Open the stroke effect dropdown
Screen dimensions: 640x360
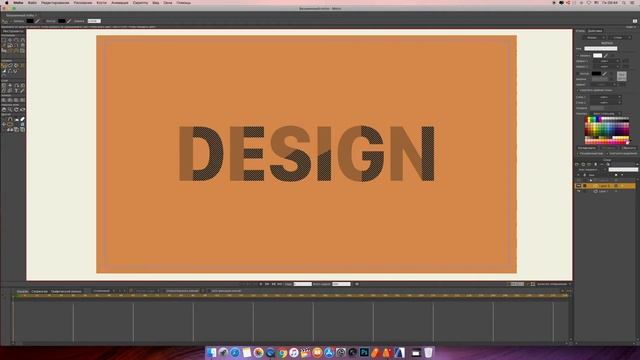point(604,84)
